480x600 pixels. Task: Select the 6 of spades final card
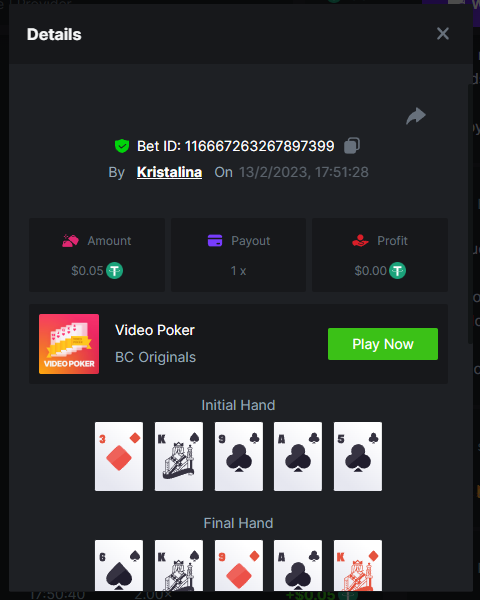point(119,565)
